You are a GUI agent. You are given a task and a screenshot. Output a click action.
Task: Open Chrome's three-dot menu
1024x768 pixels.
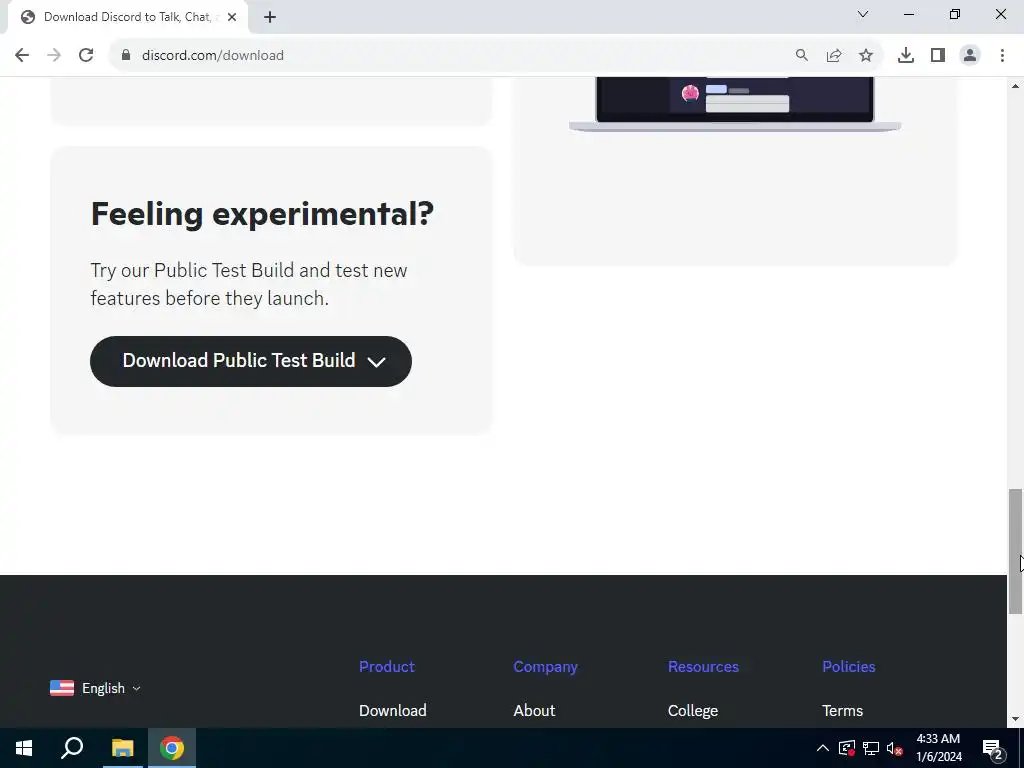coord(1002,56)
